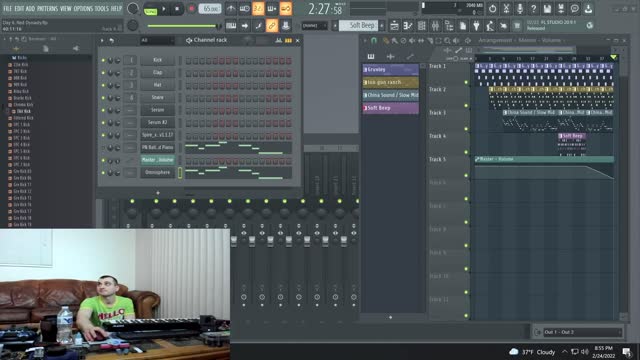The width and height of the screenshot is (640, 360).
Task: Open the Edit menu
Action: (19, 8)
